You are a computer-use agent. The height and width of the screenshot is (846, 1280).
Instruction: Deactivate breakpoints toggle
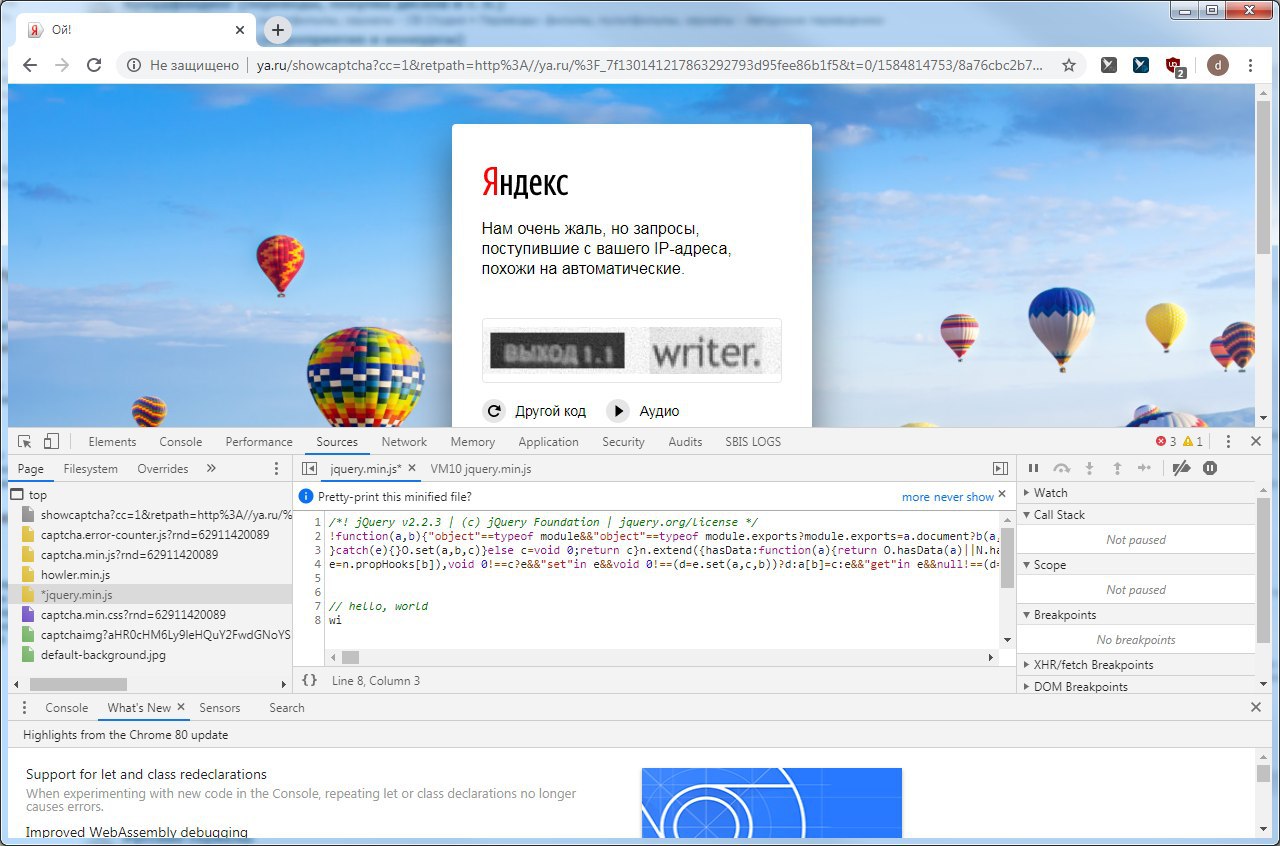(x=1181, y=468)
